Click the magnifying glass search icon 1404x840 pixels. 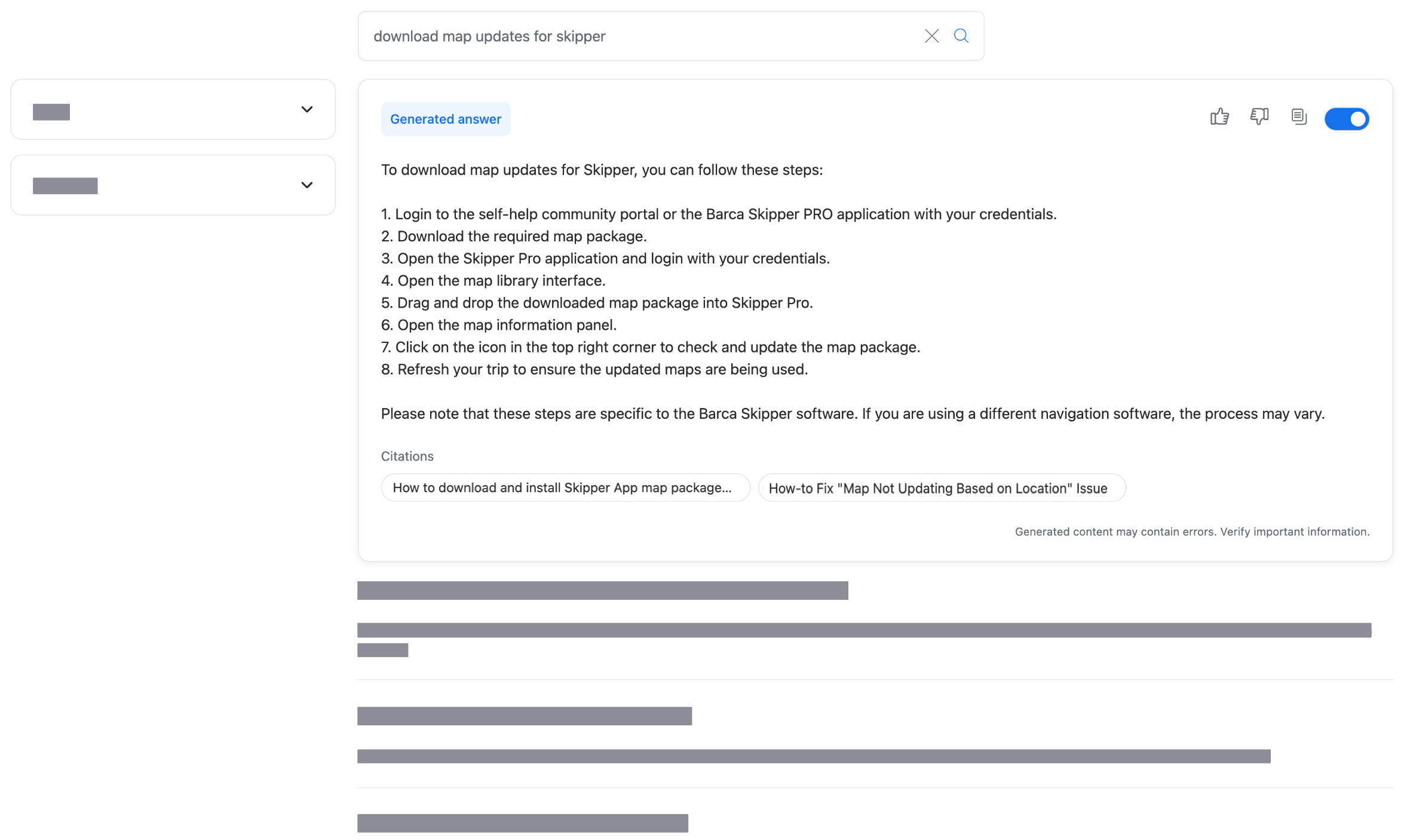(961, 36)
